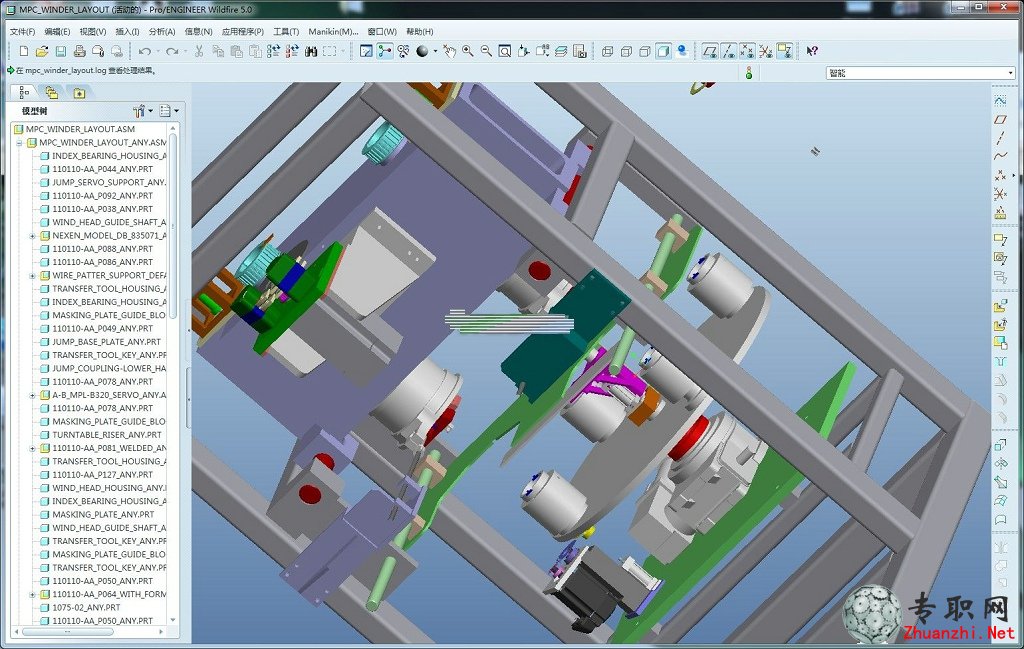Open the model tree Settings dropdown
The height and width of the screenshot is (649, 1024).
(143, 111)
